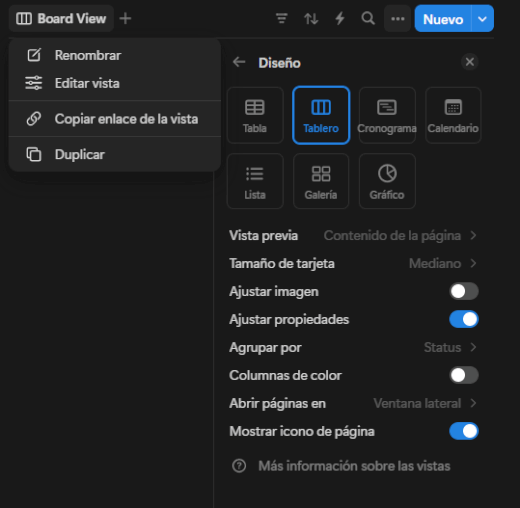Select the Calendario layout
The height and width of the screenshot is (508, 520).
453,115
